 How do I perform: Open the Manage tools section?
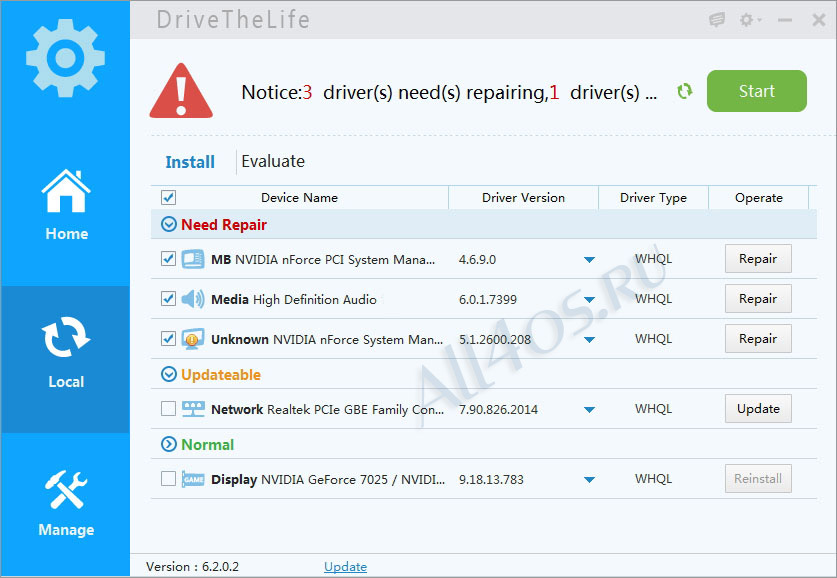coord(66,503)
